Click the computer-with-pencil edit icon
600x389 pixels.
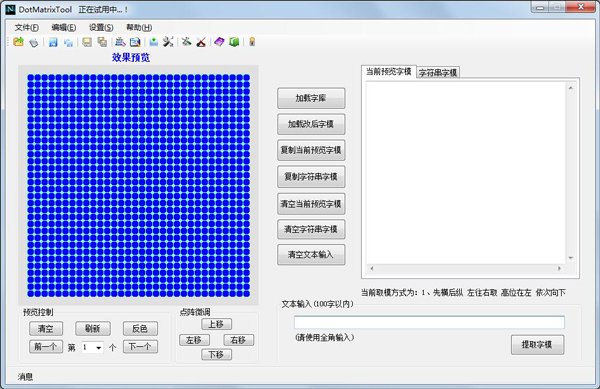coord(120,42)
